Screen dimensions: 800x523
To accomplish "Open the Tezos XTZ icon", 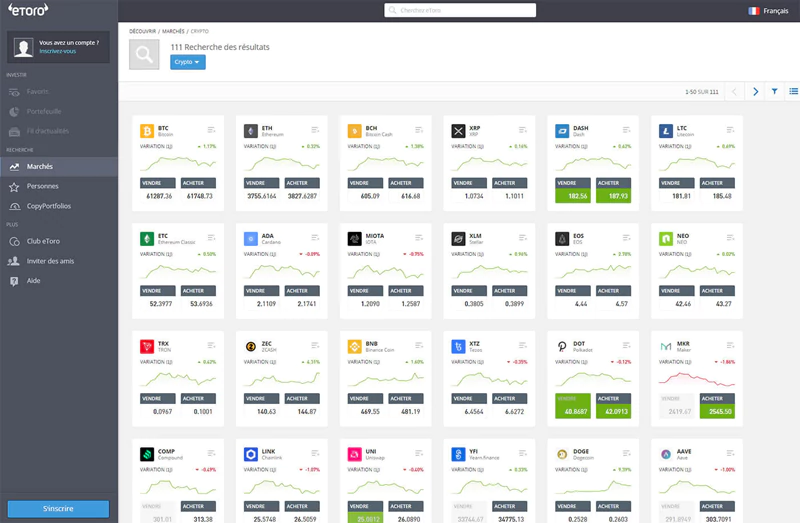I will pos(458,346).
